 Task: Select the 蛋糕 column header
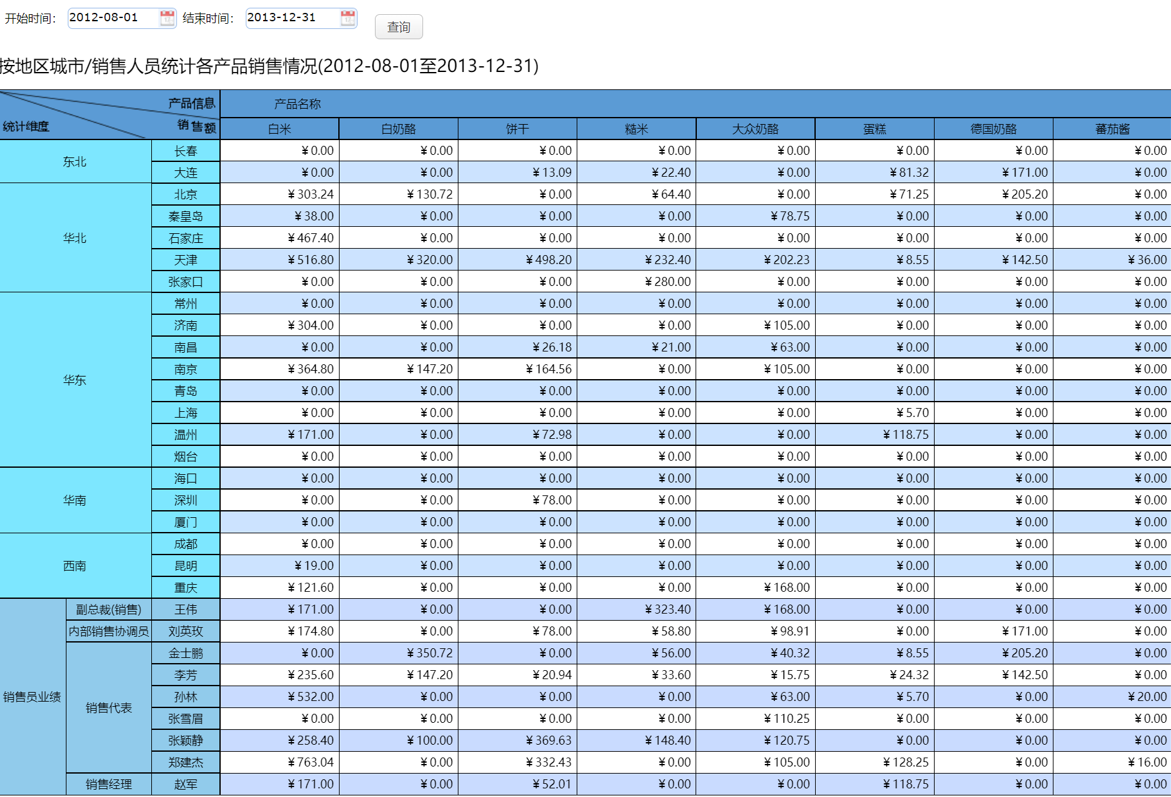[x=875, y=128]
